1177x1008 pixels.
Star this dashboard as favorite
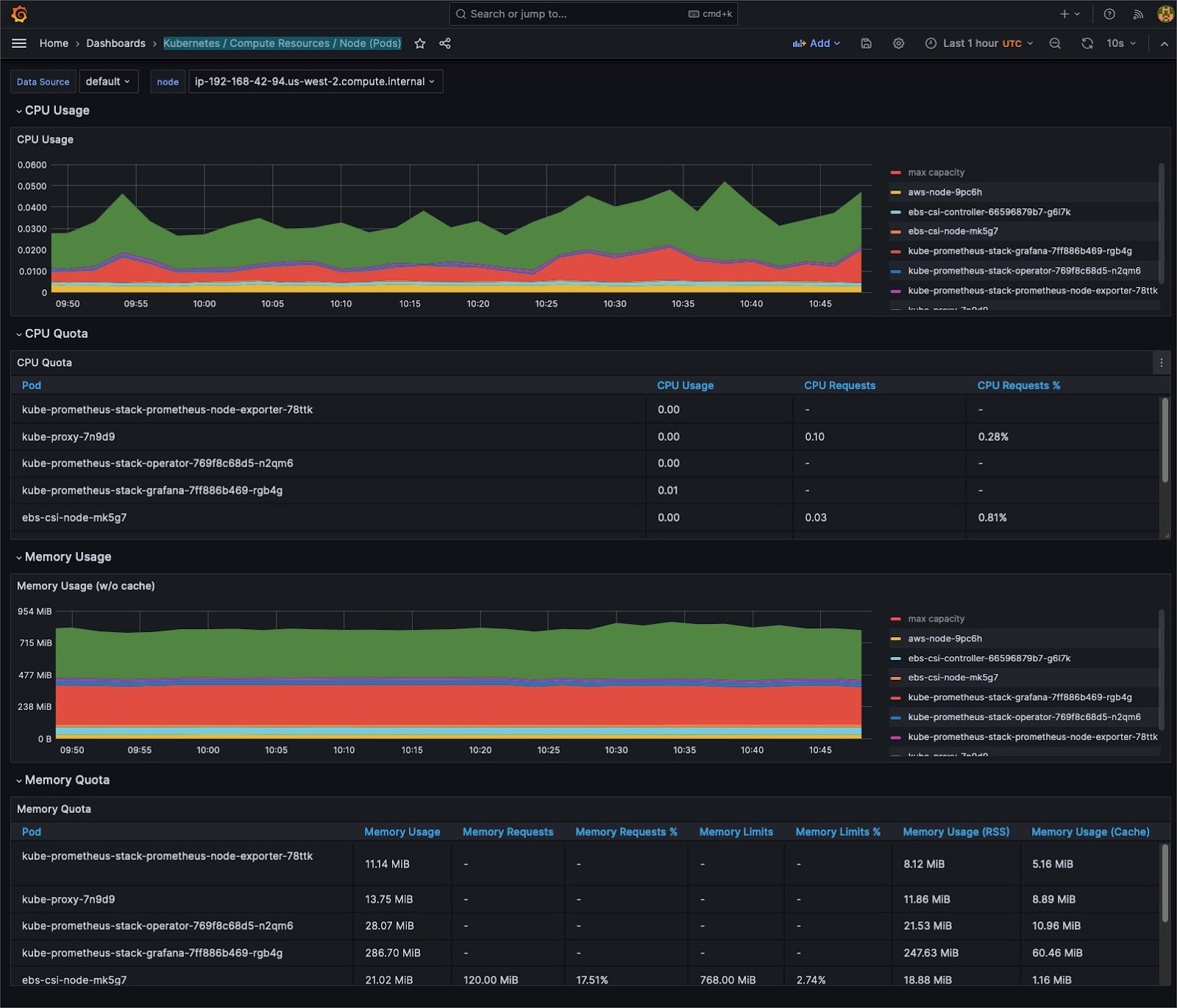point(420,43)
